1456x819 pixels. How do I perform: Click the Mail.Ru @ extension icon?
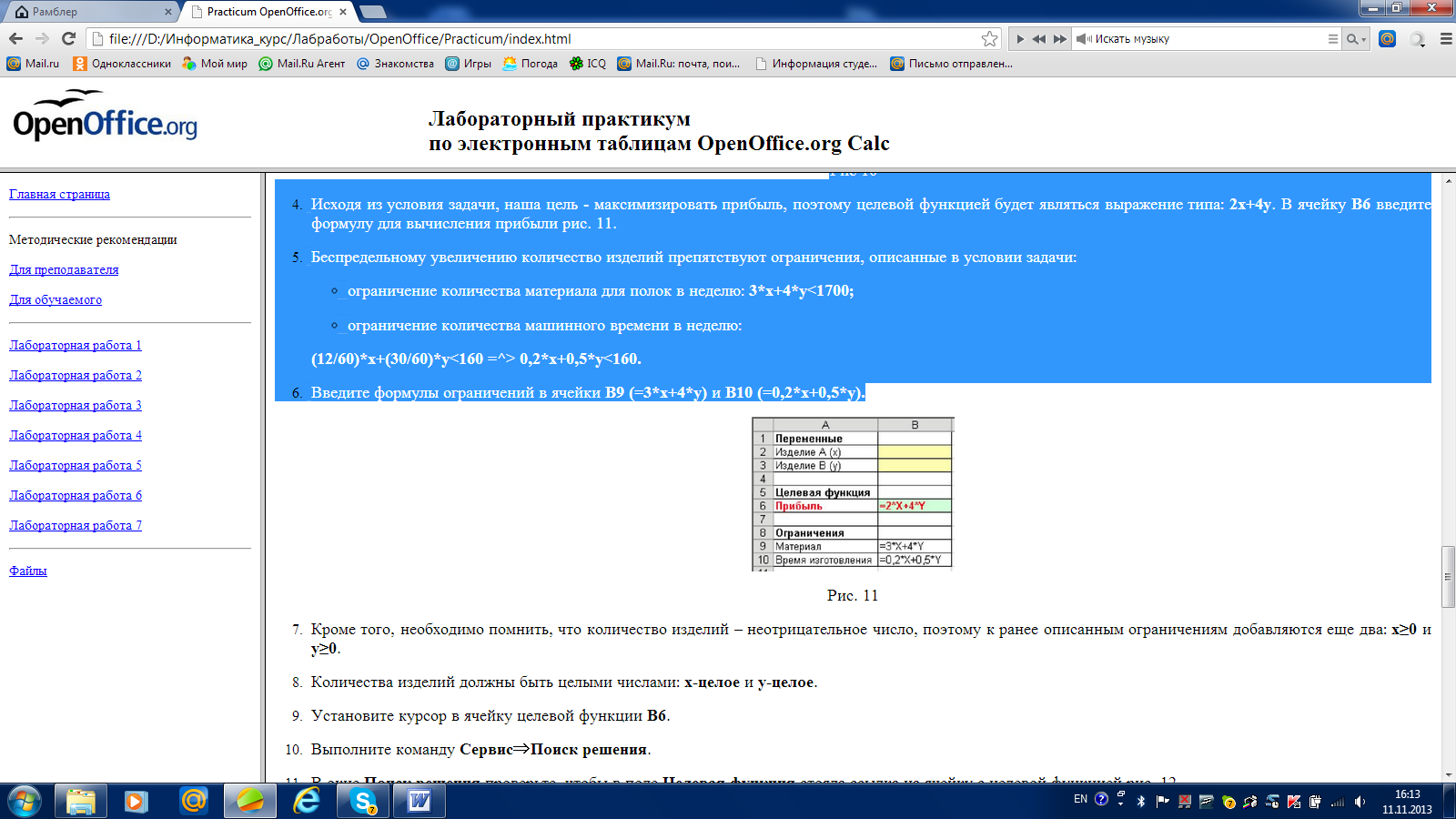point(1387,38)
